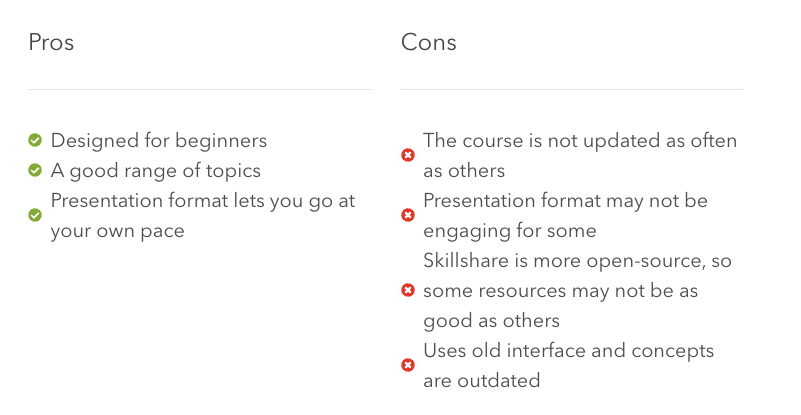The width and height of the screenshot is (801, 415).
Task: Click the text some resources may not be as
Action: tap(560, 291)
